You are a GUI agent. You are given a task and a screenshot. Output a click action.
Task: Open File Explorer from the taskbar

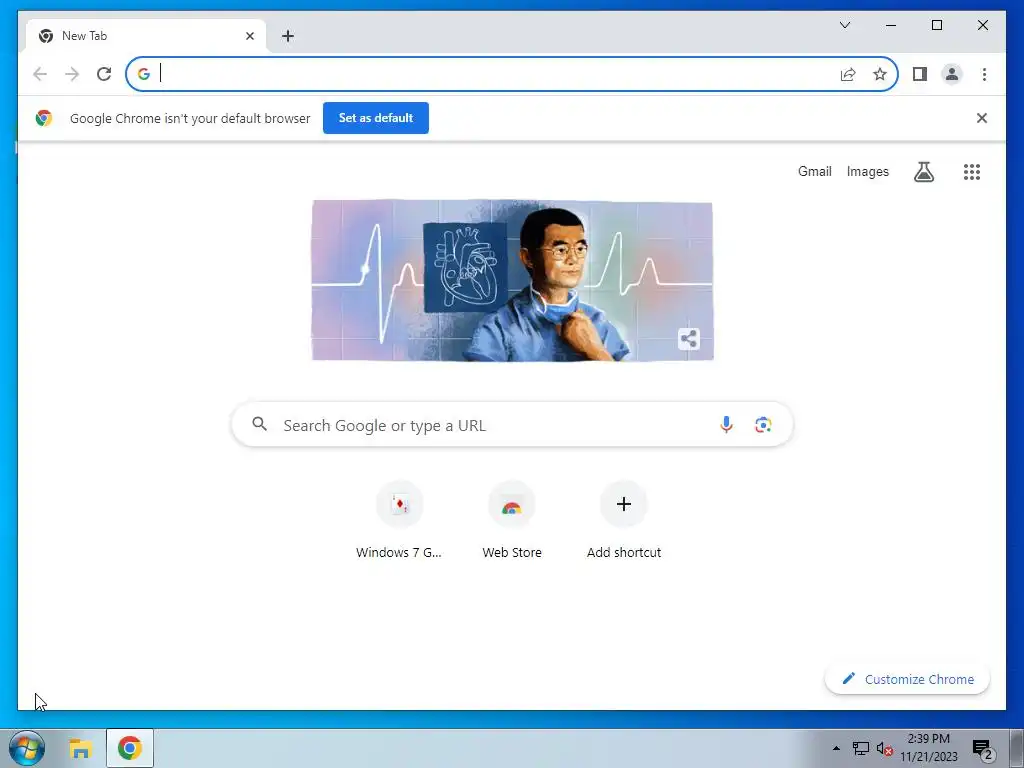point(80,748)
